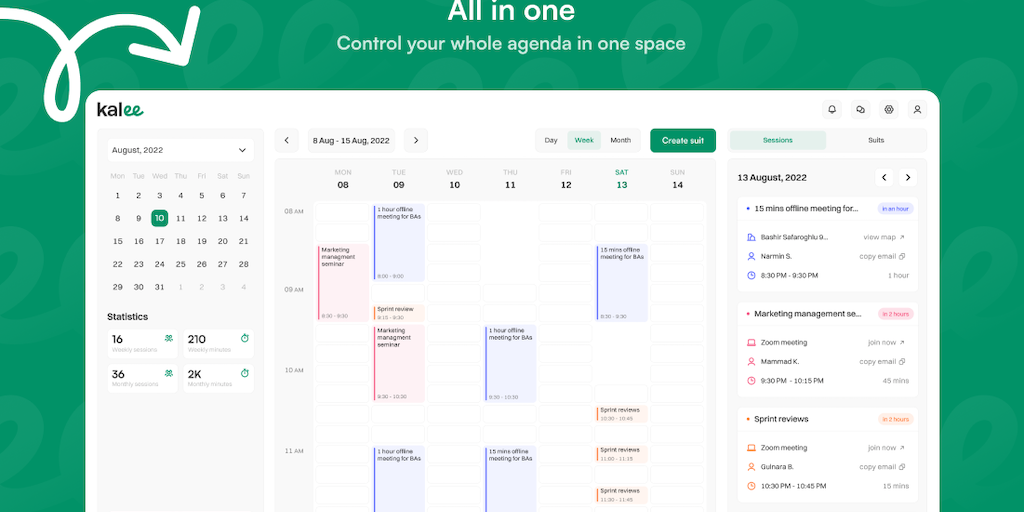Show next day in sessions panel
The width and height of the screenshot is (1024, 512).
coord(908,177)
